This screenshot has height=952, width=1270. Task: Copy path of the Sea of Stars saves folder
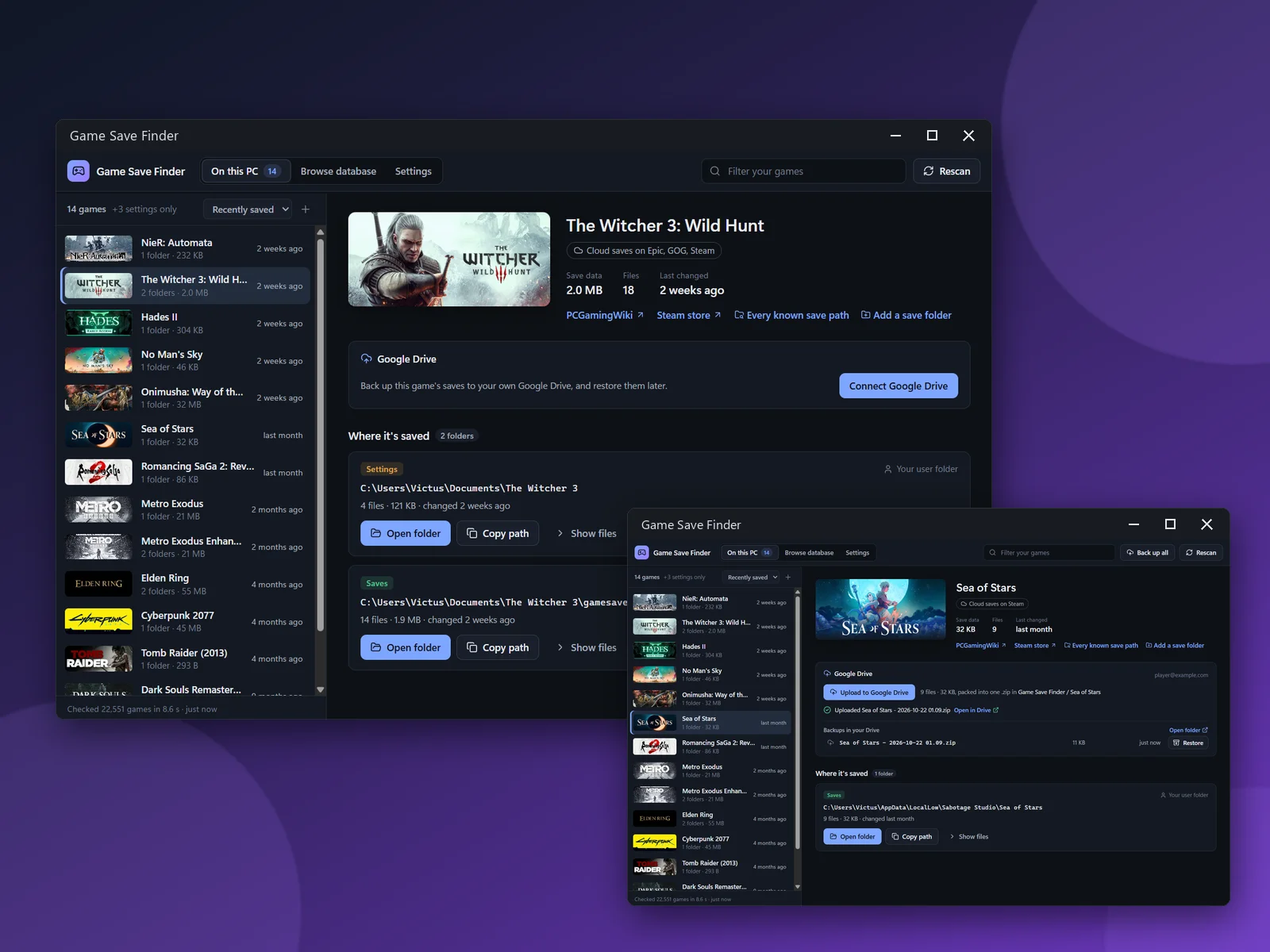pos(911,837)
